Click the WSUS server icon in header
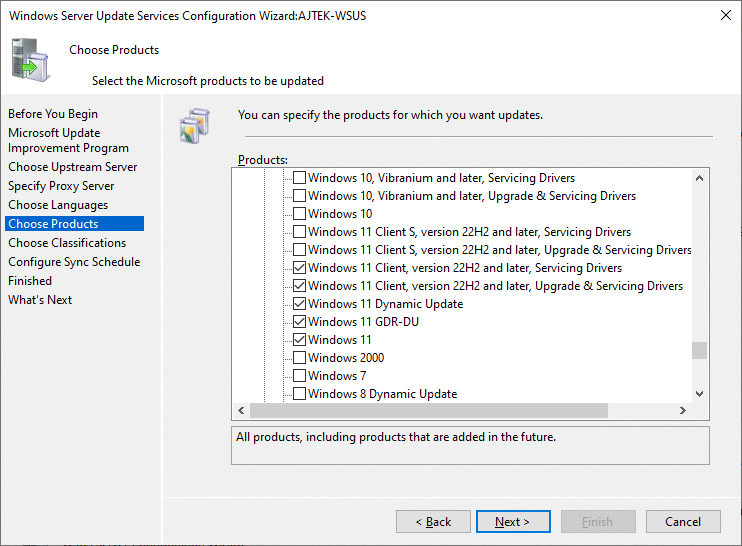The image size is (742, 546). [x=29, y=61]
